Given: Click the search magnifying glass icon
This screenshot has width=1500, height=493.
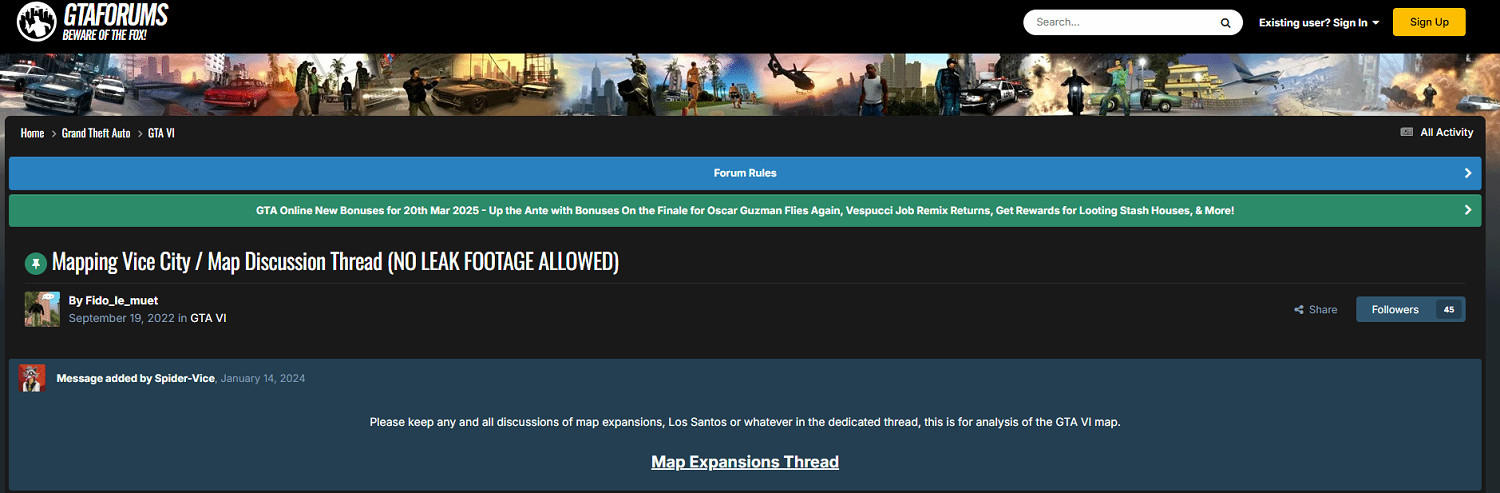Looking at the screenshot, I should (1225, 23).
